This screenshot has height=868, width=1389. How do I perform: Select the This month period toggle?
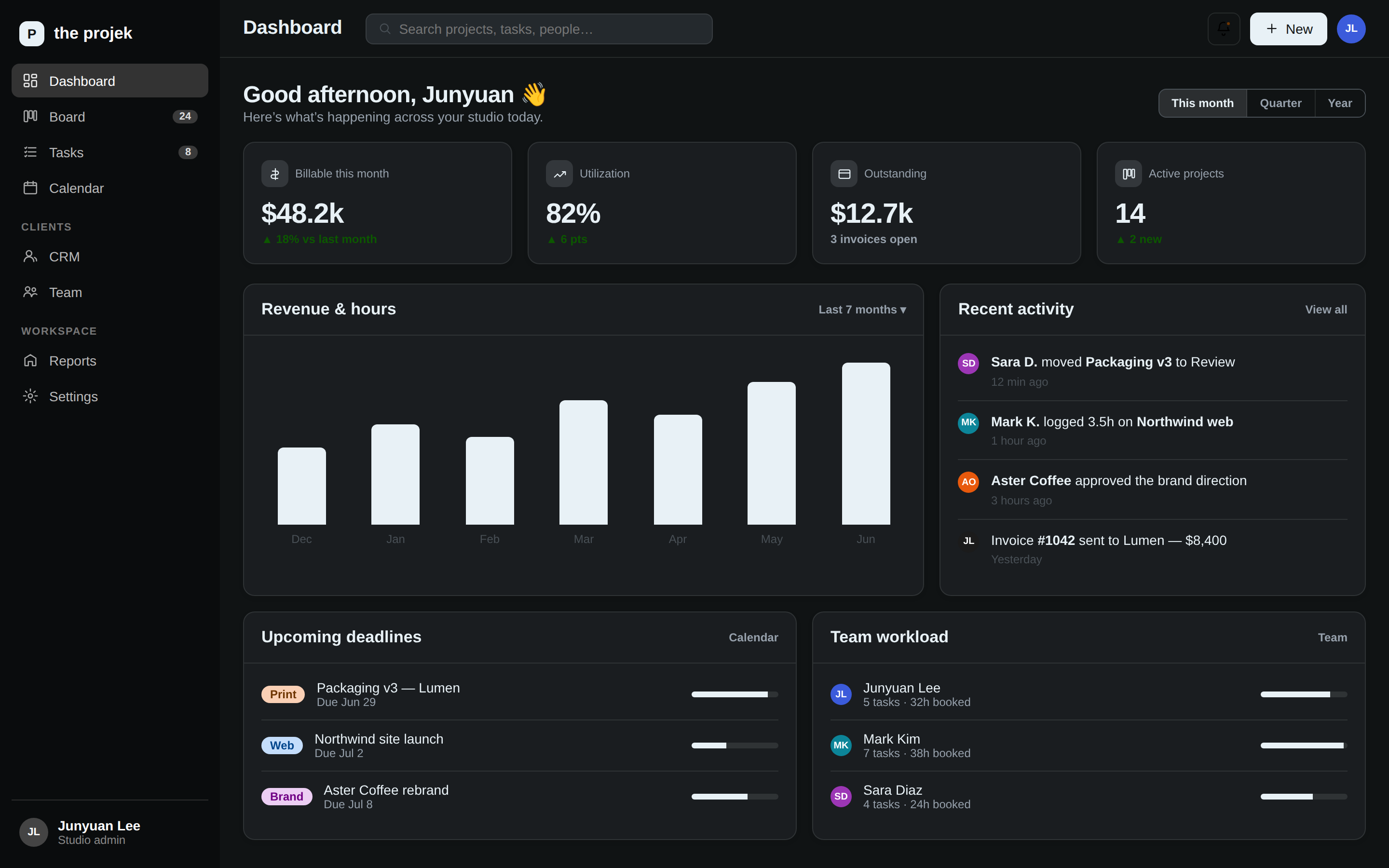coord(1202,103)
